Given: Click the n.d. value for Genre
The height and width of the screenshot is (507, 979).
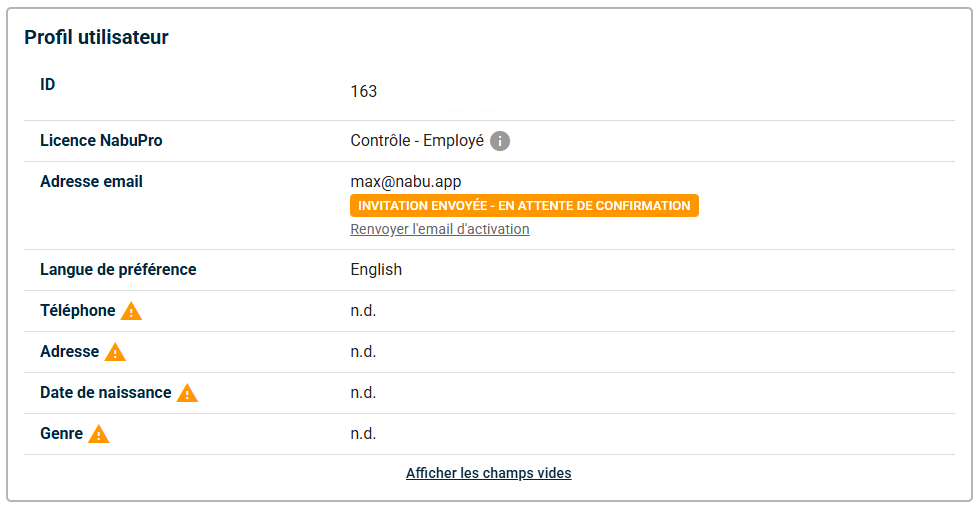Looking at the screenshot, I should coord(363,434).
